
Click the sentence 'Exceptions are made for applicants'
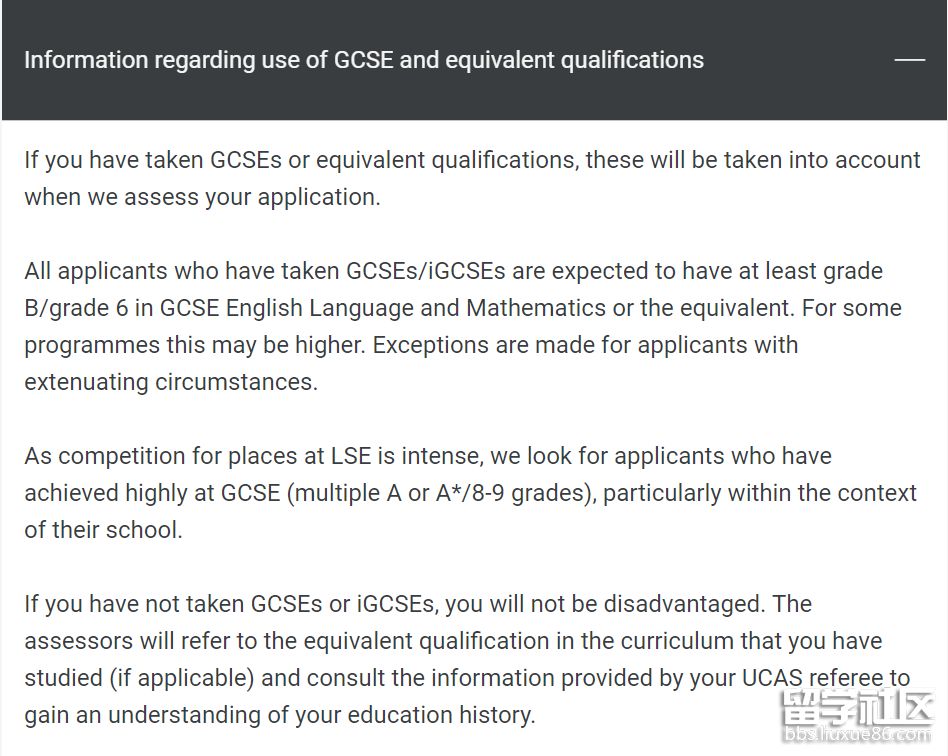click(x=585, y=345)
